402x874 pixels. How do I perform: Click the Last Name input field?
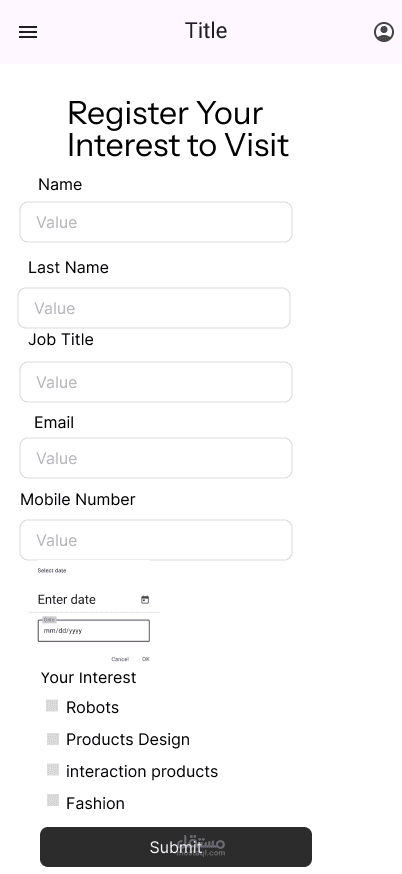coord(154,308)
